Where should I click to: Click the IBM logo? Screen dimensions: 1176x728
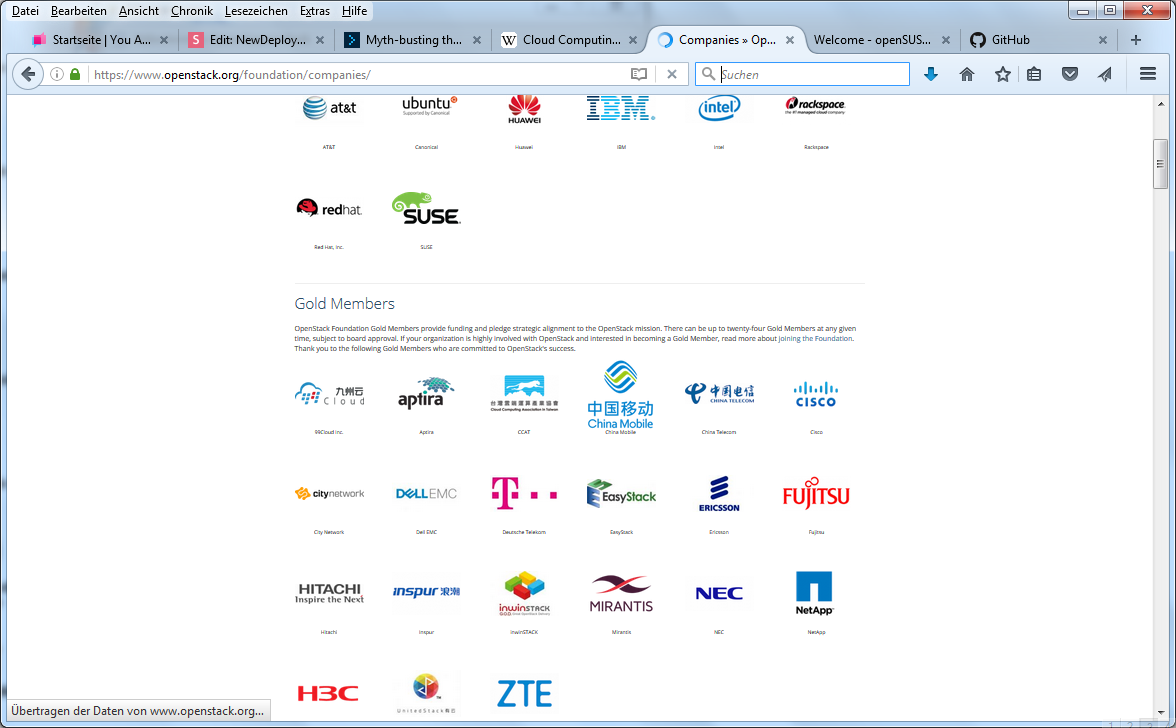(621, 109)
